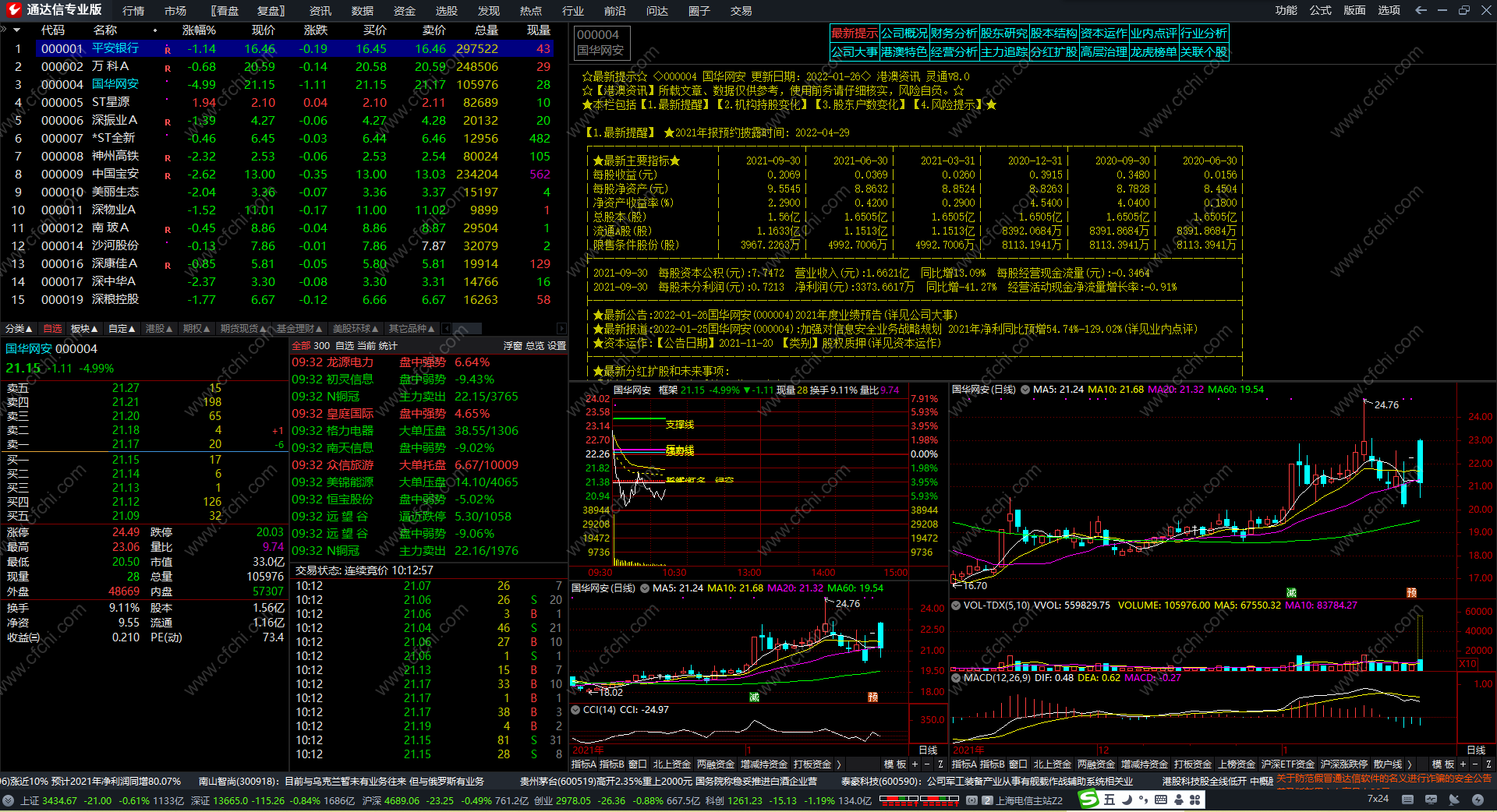Click 模板 button in right chart toolbar
This screenshot has width=1497, height=812.
click(1443, 764)
